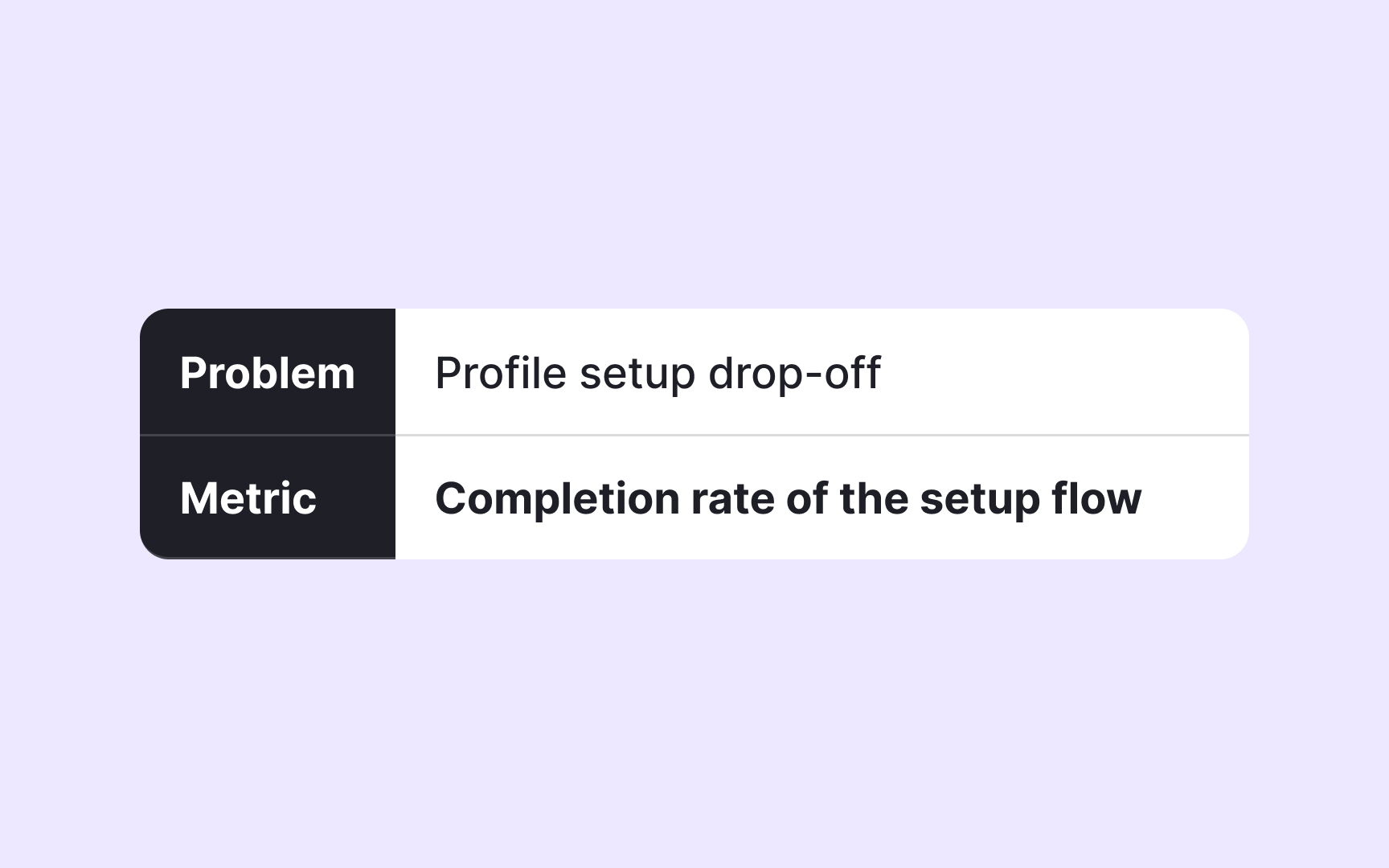Click the divider line between the two rows
Image resolution: width=1389 pixels, height=868 pixels.
820,435
